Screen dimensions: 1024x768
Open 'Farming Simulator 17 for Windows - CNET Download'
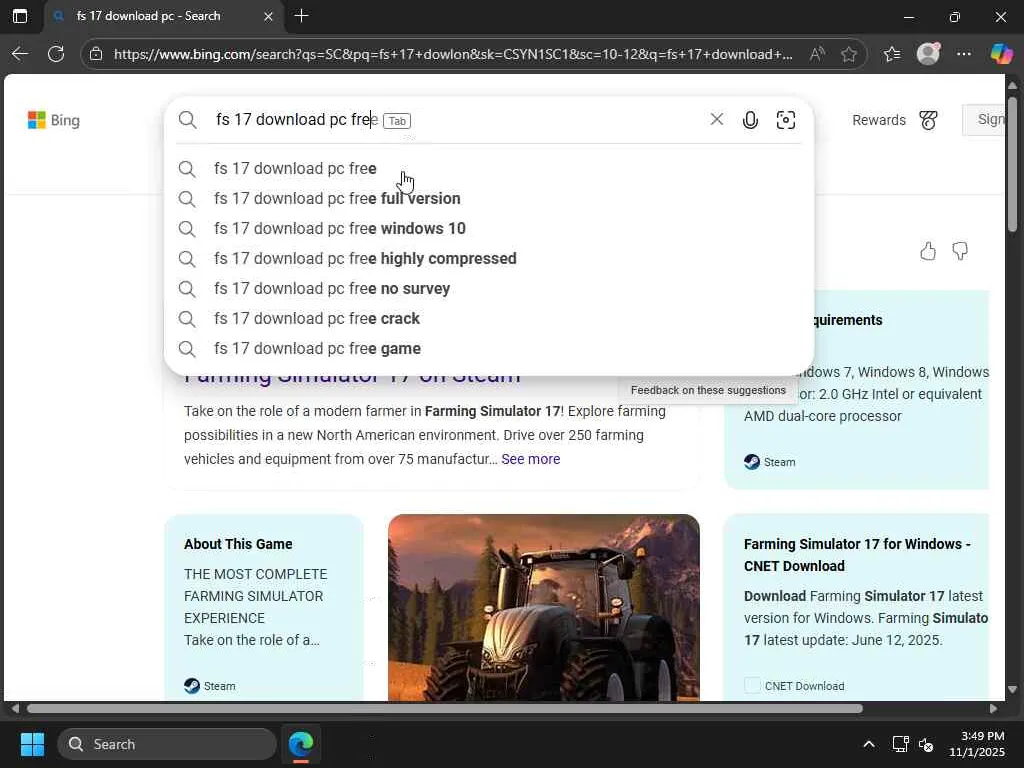(857, 555)
